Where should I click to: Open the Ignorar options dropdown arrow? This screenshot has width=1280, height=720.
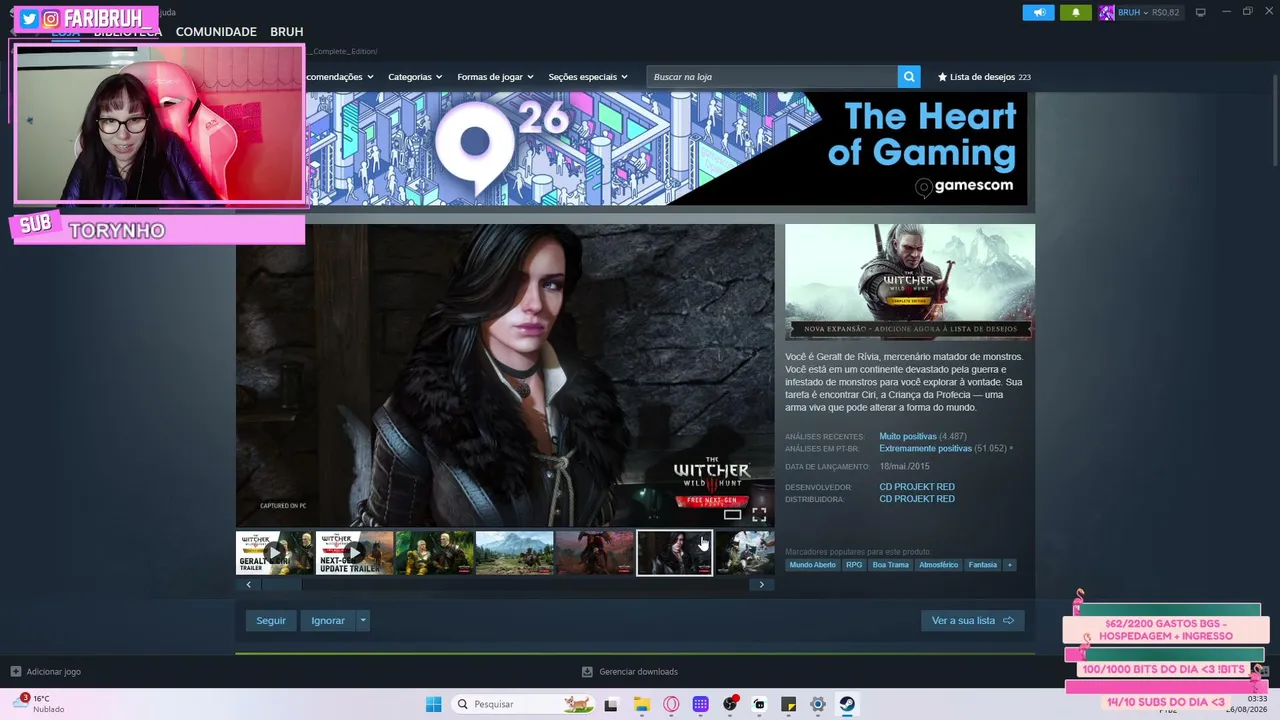363,621
